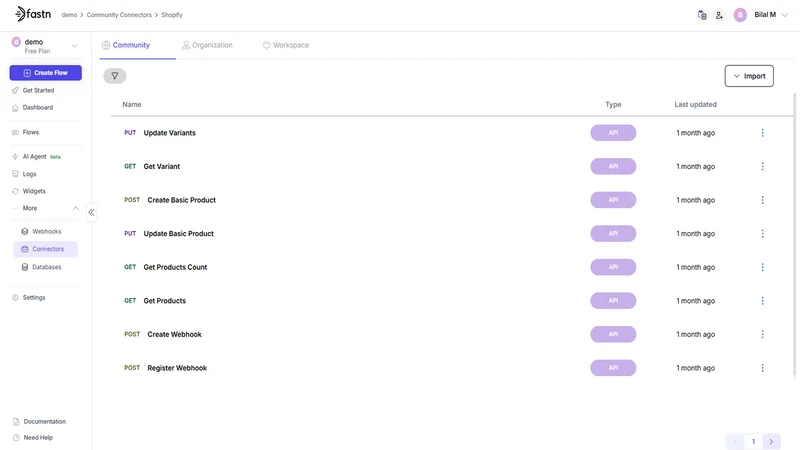
Task: Click demo in breadcrumb
Action: click(x=69, y=15)
